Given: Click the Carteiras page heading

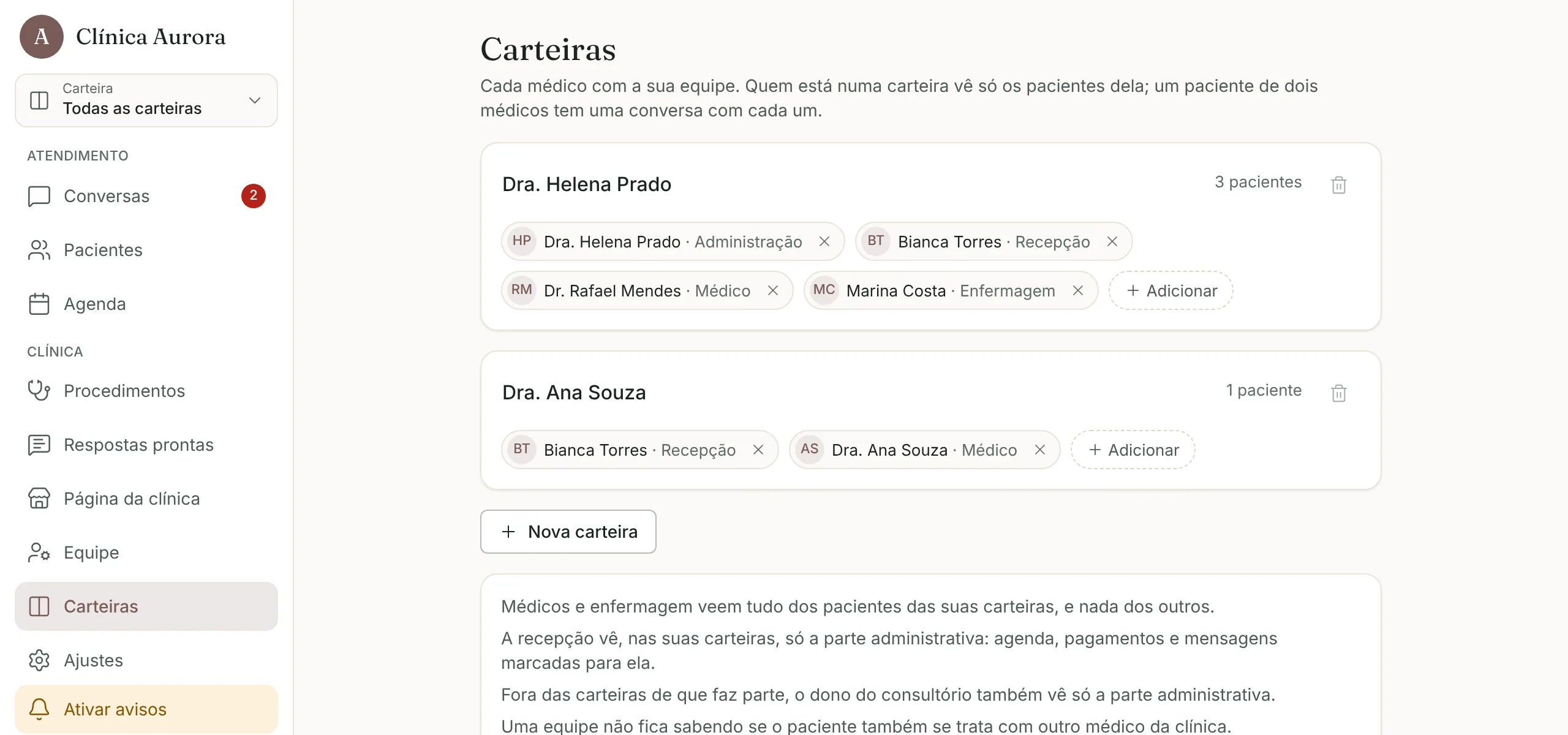Looking at the screenshot, I should click(x=548, y=49).
